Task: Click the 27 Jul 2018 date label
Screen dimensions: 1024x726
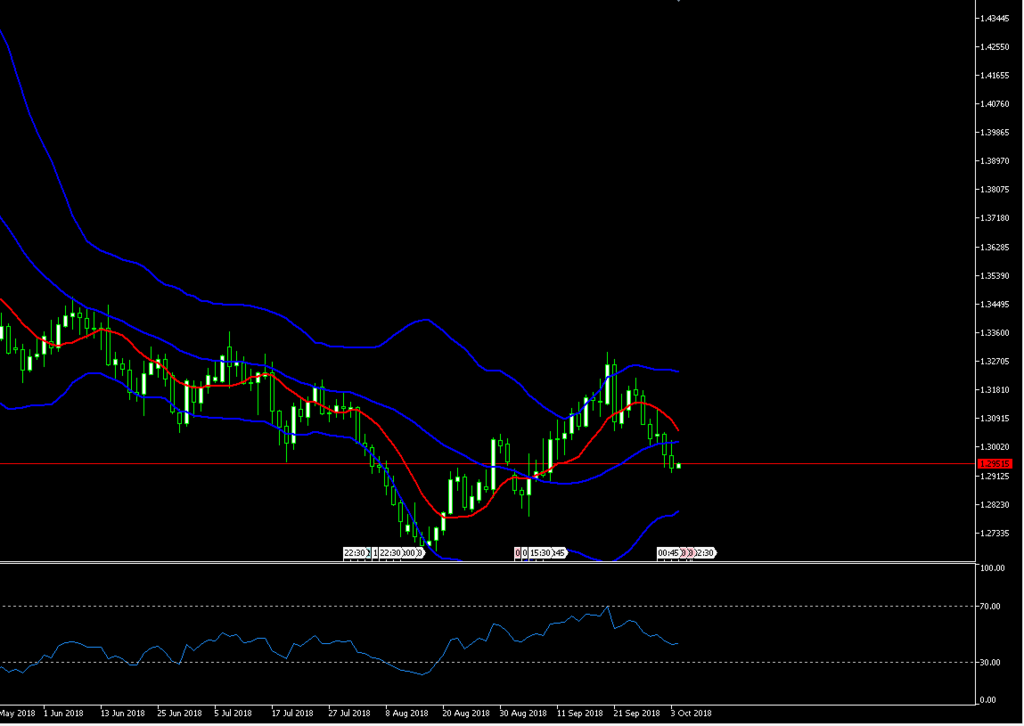Action: 349,713
